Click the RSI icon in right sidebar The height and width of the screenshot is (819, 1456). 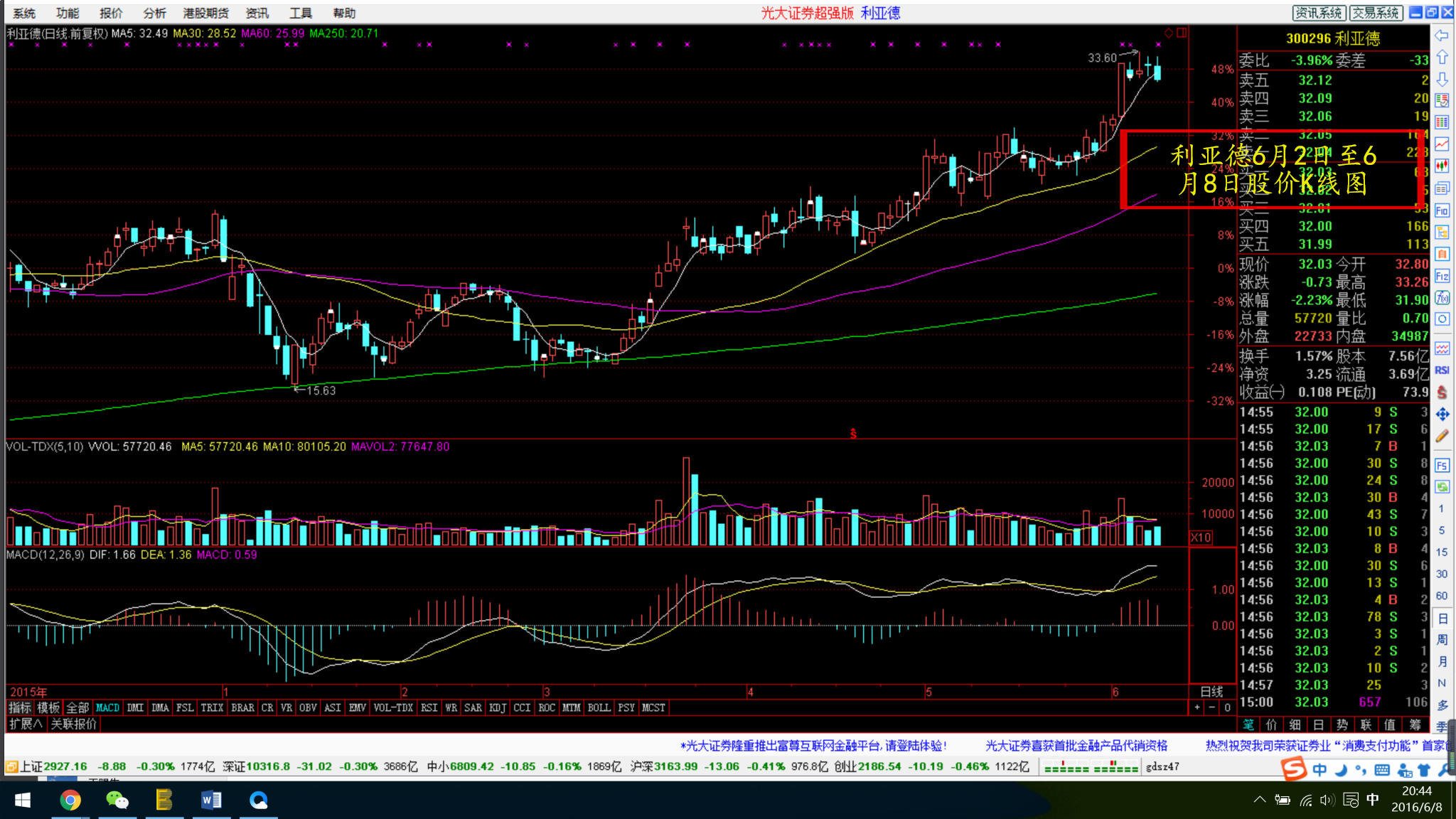[x=1442, y=370]
